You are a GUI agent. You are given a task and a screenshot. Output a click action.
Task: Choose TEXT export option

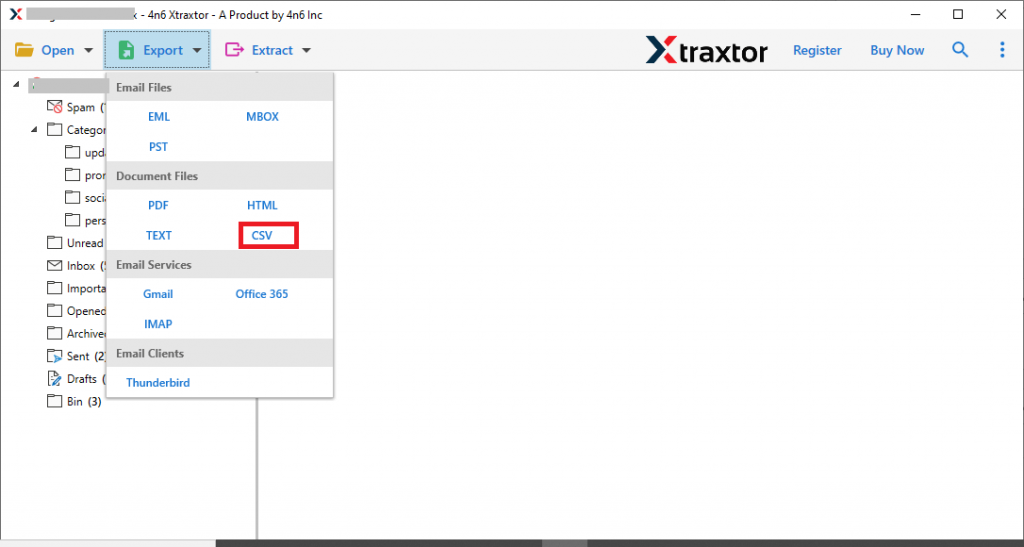[x=159, y=235]
